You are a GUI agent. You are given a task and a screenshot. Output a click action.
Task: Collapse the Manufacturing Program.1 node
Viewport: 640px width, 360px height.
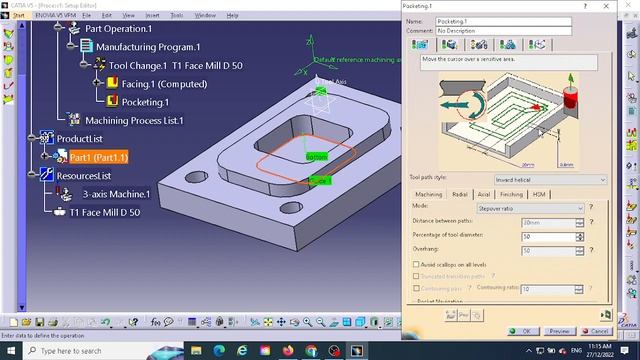coord(71,46)
